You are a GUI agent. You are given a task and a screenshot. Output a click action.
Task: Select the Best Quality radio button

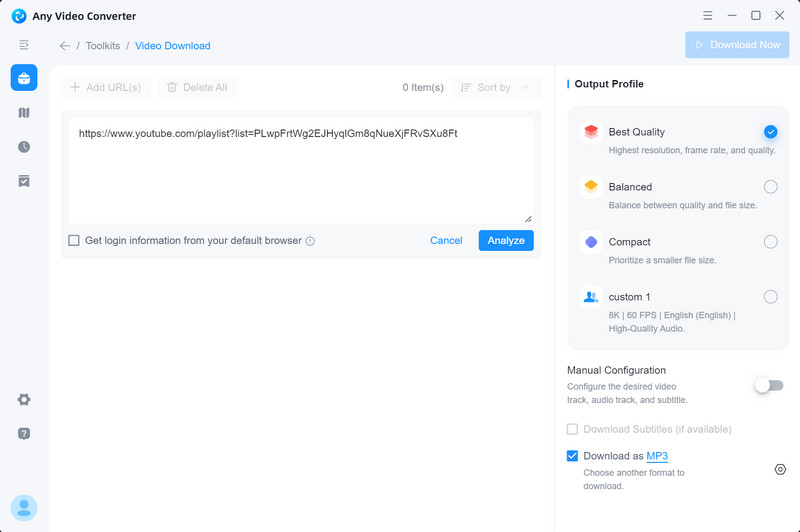point(770,132)
